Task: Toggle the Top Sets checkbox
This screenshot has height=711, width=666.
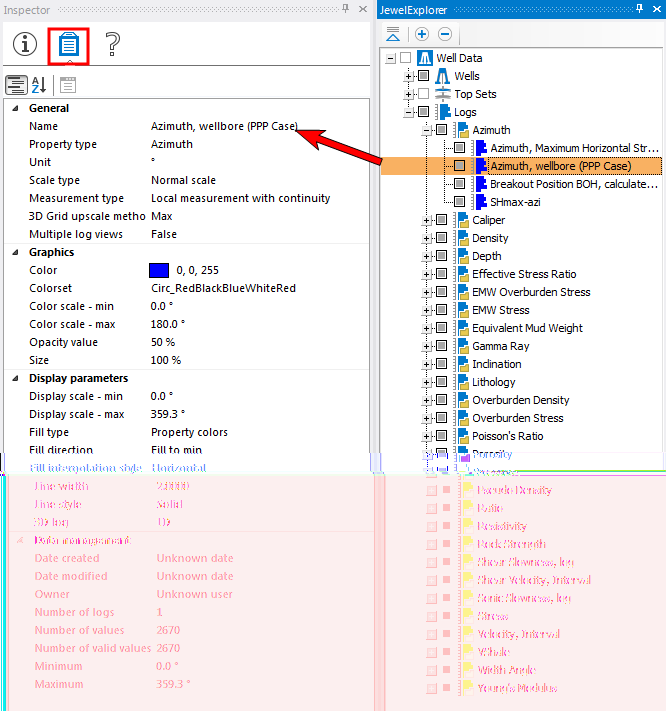Action: pos(423,94)
